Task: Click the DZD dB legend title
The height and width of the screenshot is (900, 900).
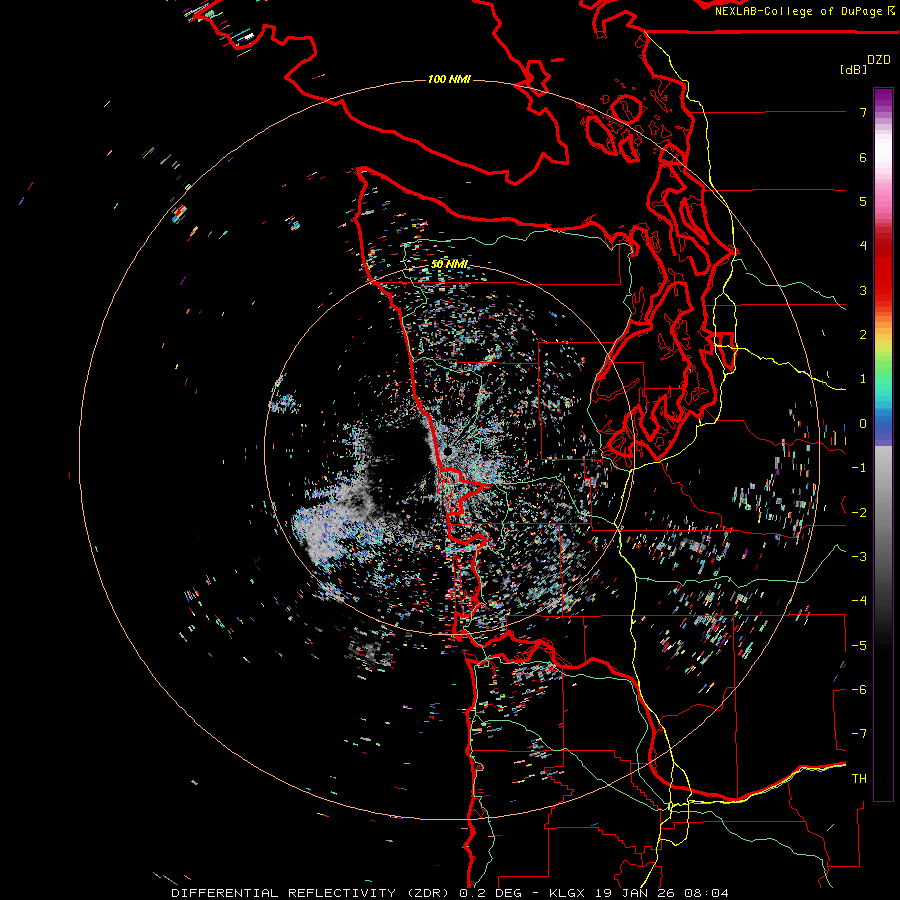Action: tap(866, 64)
